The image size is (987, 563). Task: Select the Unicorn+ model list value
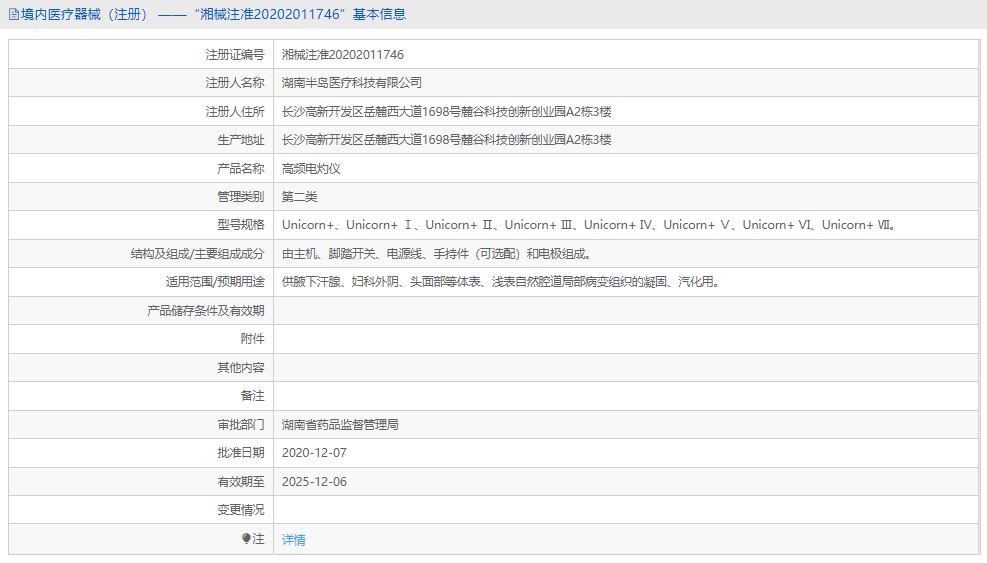click(x=589, y=225)
